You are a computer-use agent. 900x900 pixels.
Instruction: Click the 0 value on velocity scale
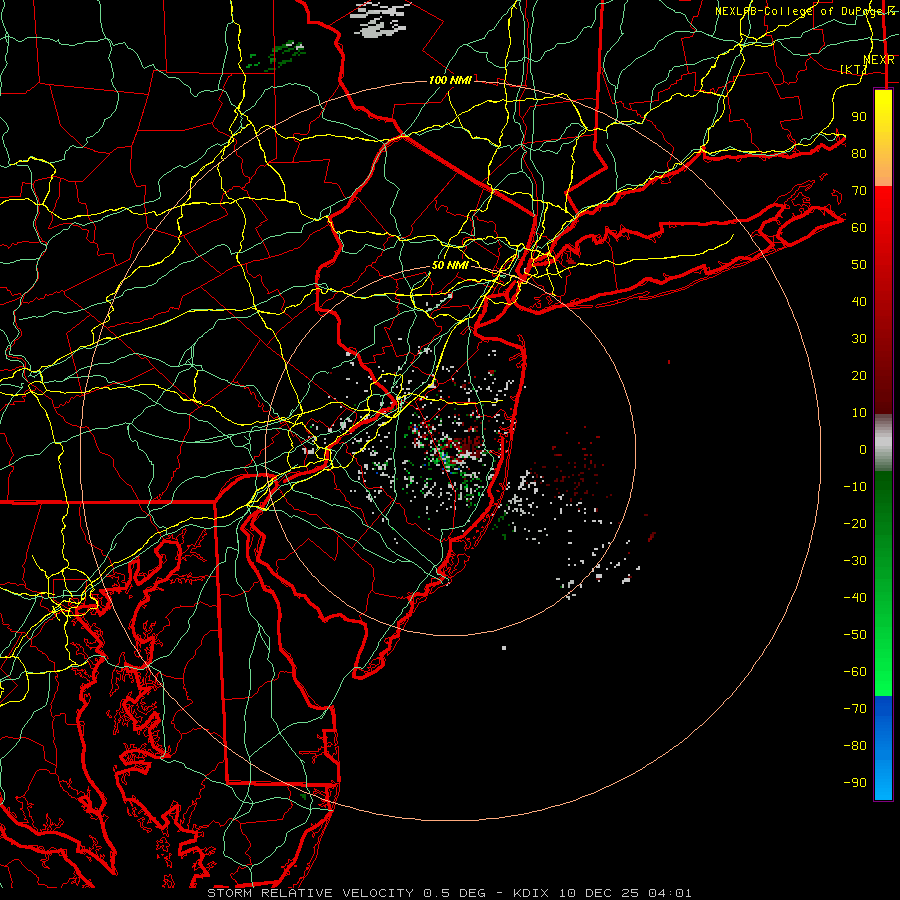(x=863, y=449)
